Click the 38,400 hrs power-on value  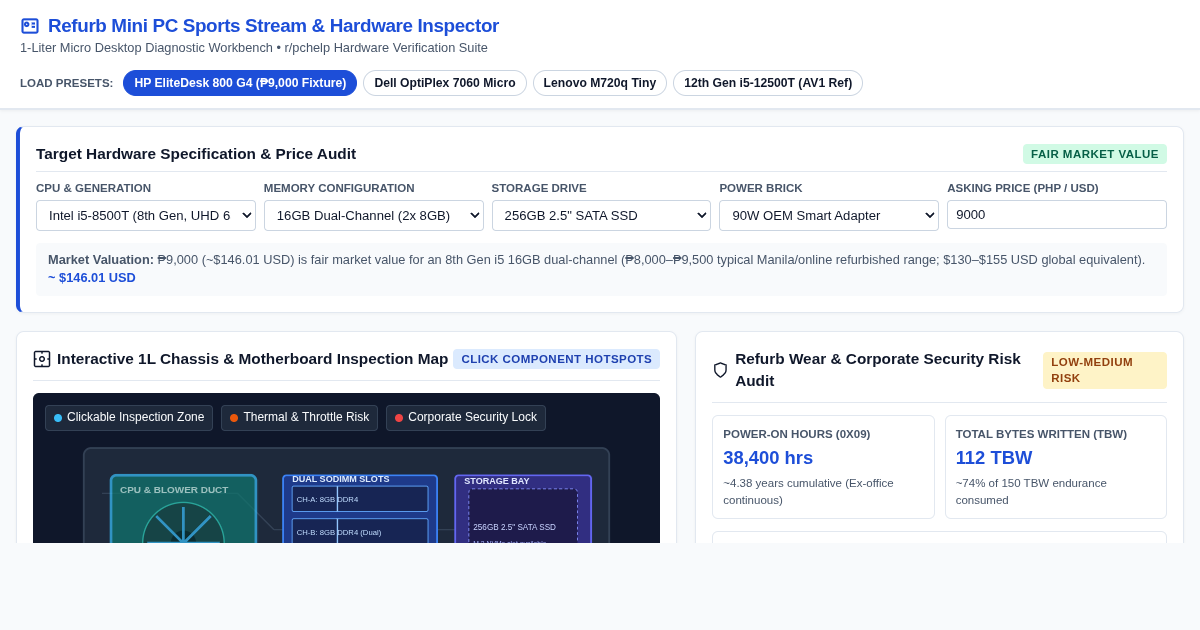tap(768, 458)
